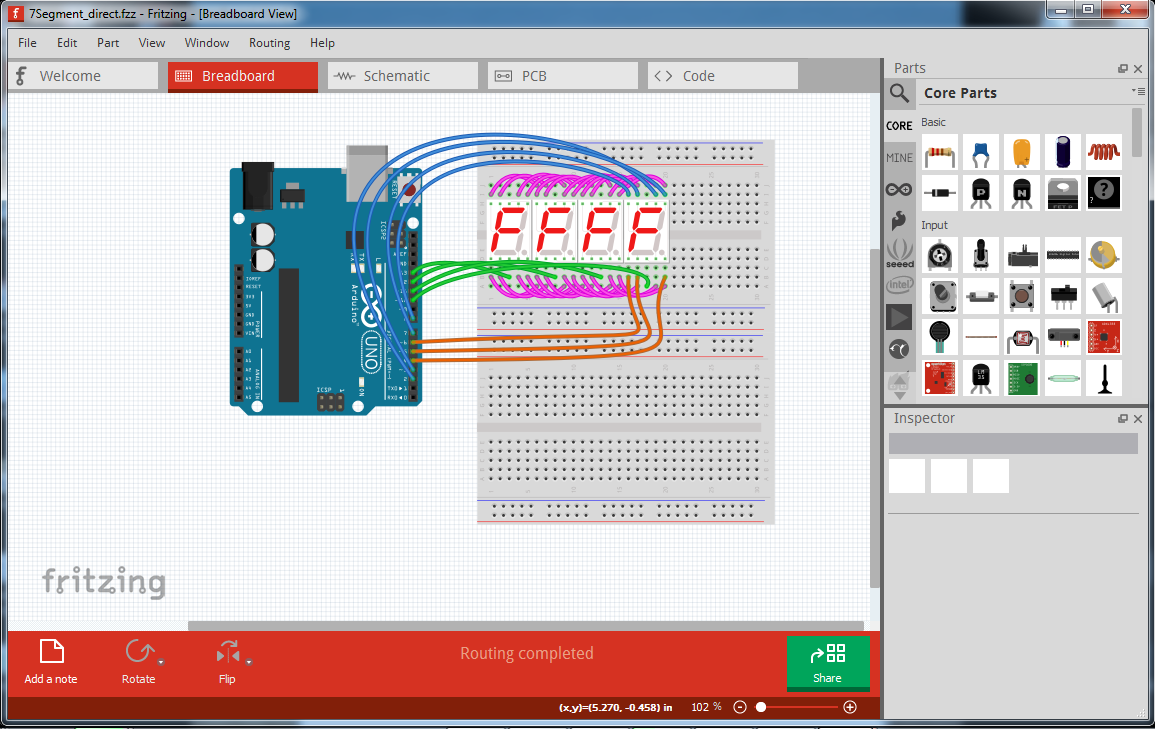
Task: Pick the diode part
Action: click(940, 193)
